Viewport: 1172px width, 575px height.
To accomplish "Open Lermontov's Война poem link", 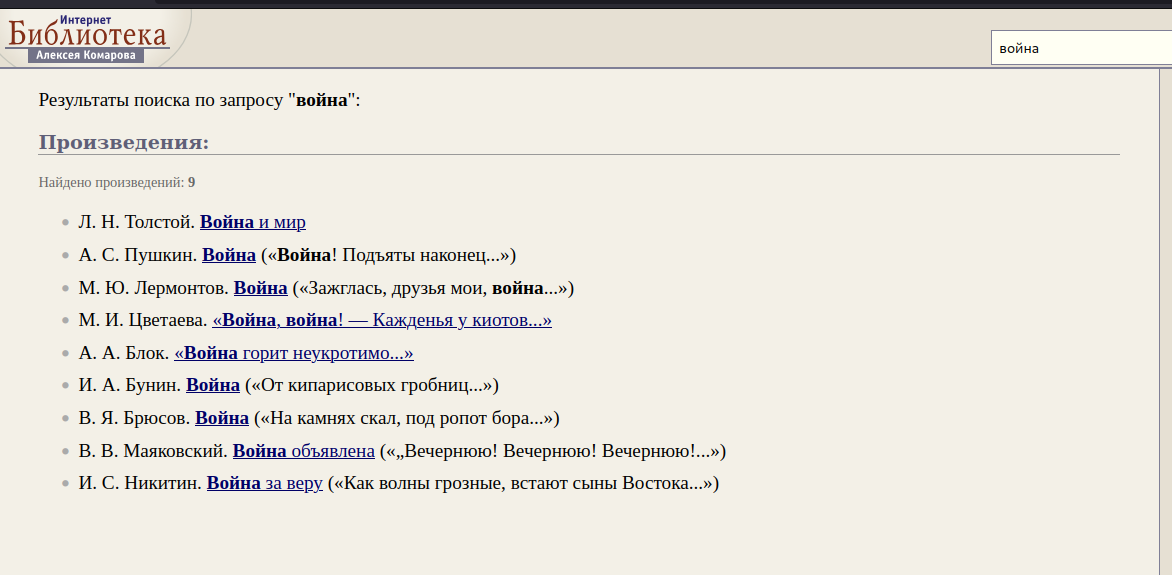I will point(260,288).
